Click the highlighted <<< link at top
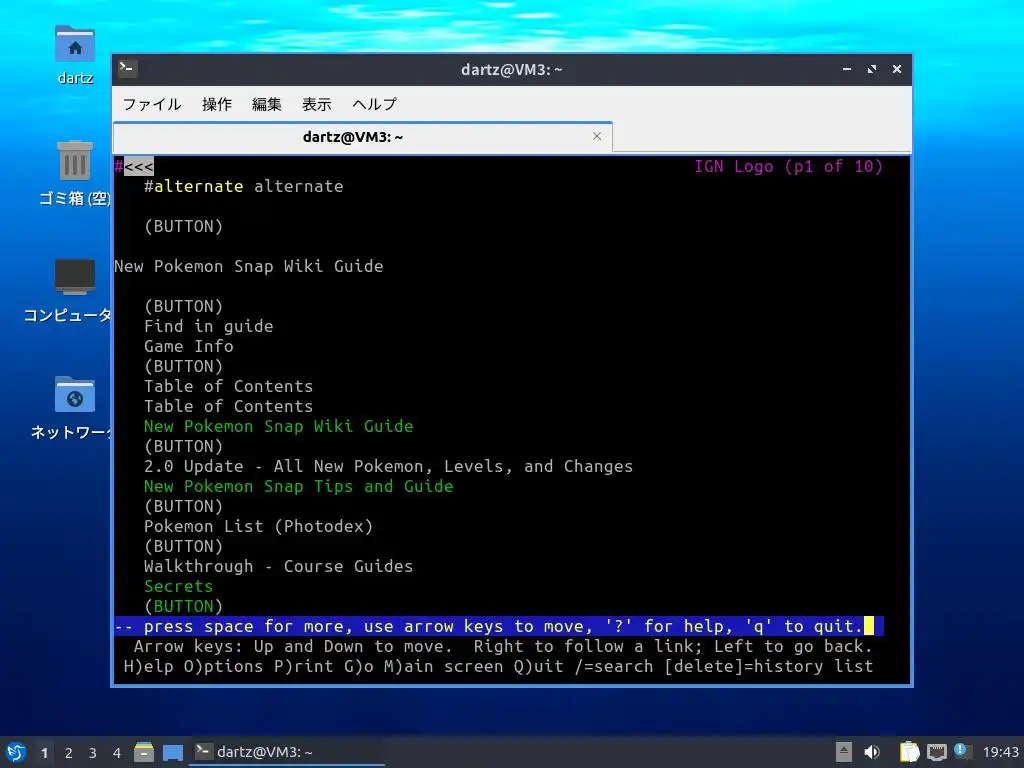1024x768 pixels. pos(138,167)
